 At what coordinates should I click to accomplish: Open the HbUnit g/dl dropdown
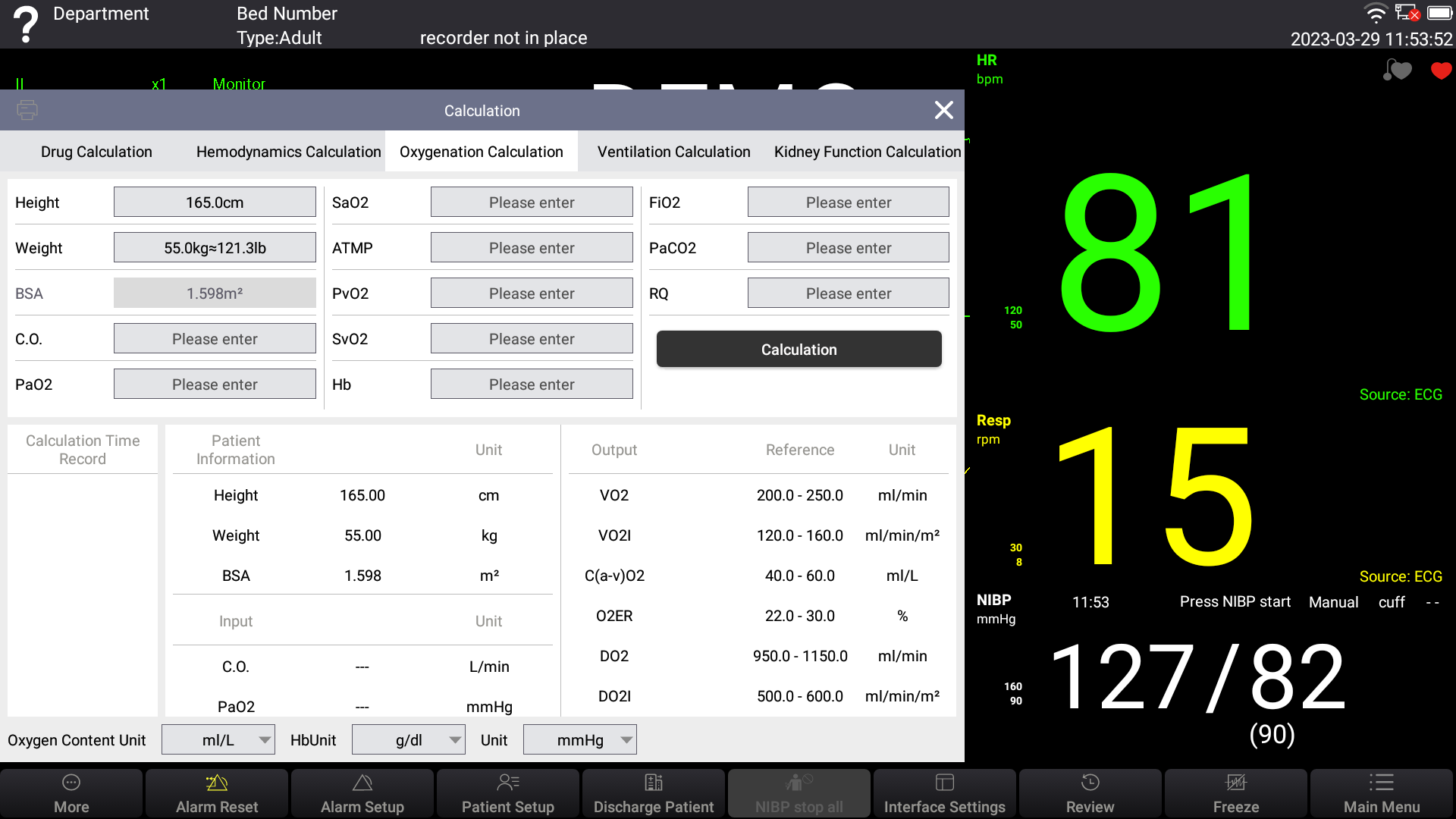(409, 739)
